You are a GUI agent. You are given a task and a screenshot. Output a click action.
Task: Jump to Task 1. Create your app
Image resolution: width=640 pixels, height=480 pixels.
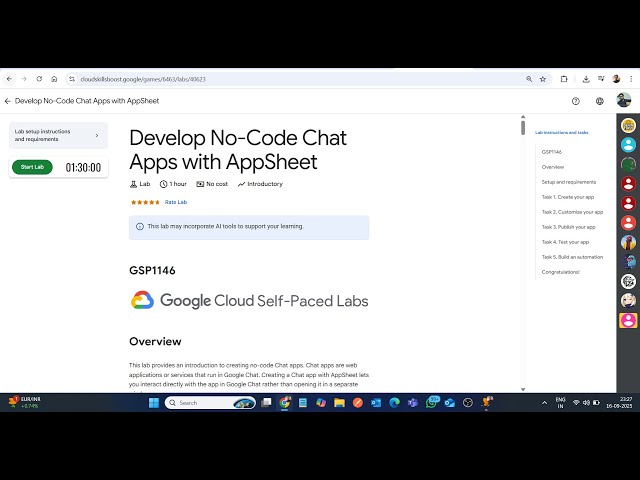click(x=568, y=197)
